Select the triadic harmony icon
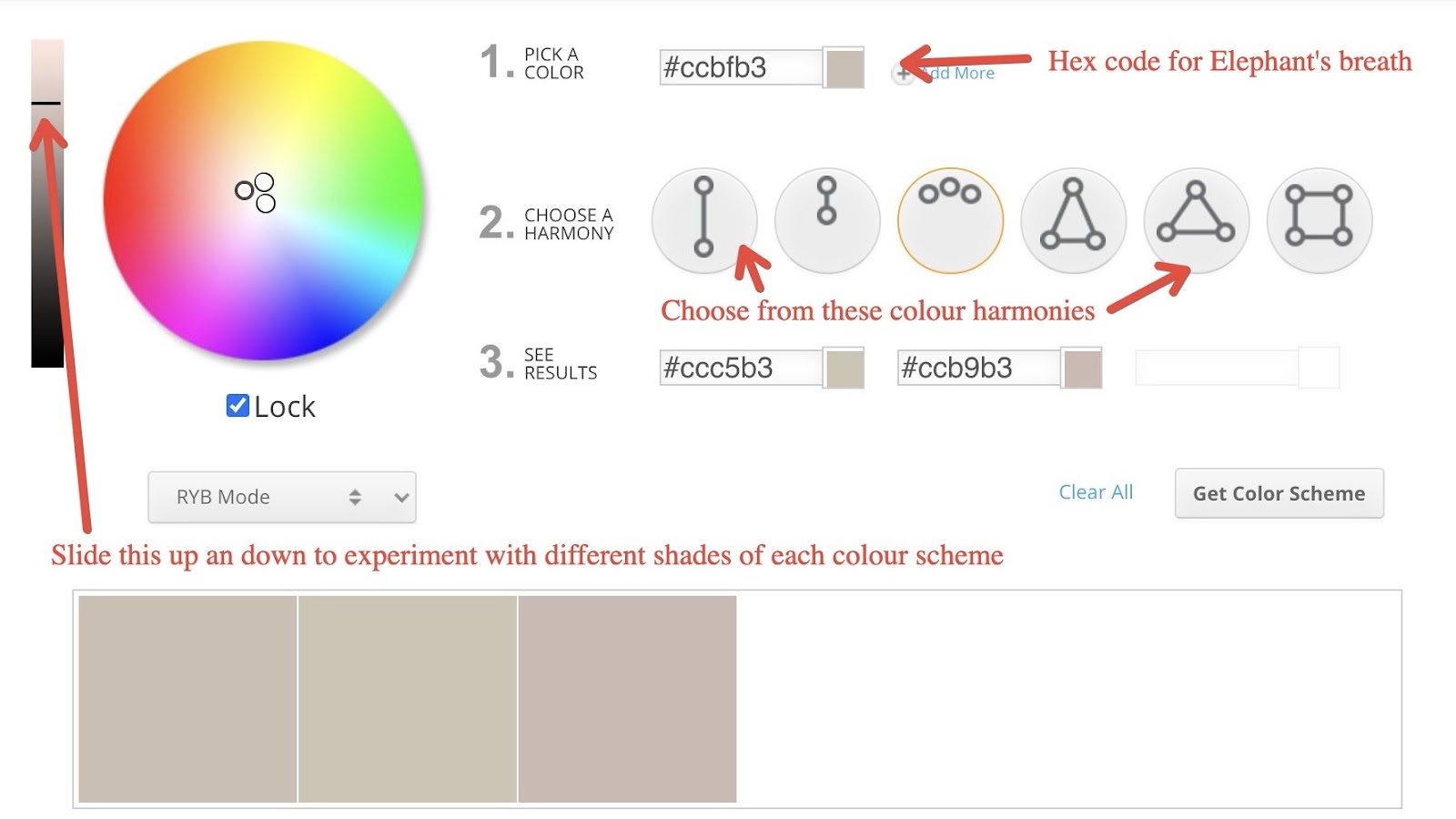This screenshot has height=819, width=1456. 1197,220
